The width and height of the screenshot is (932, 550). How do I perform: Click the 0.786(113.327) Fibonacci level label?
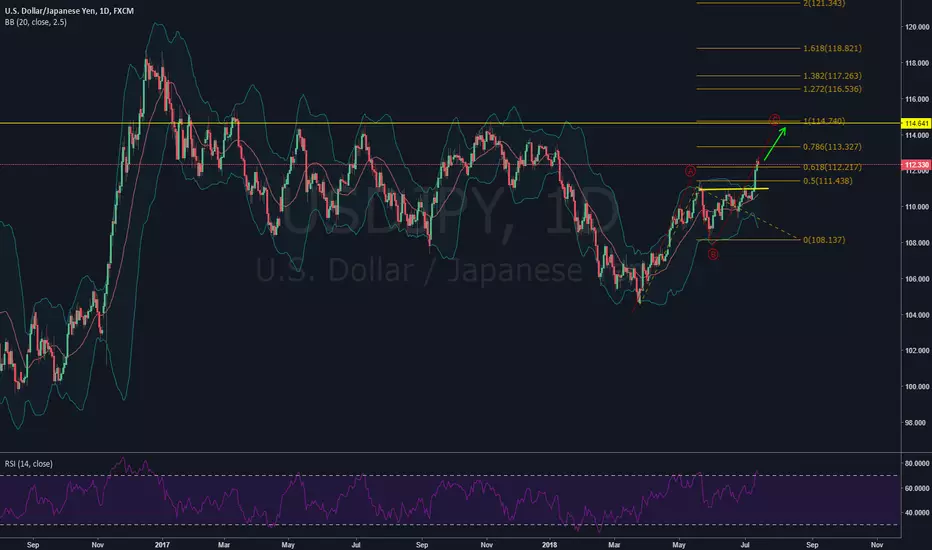(x=832, y=147)
